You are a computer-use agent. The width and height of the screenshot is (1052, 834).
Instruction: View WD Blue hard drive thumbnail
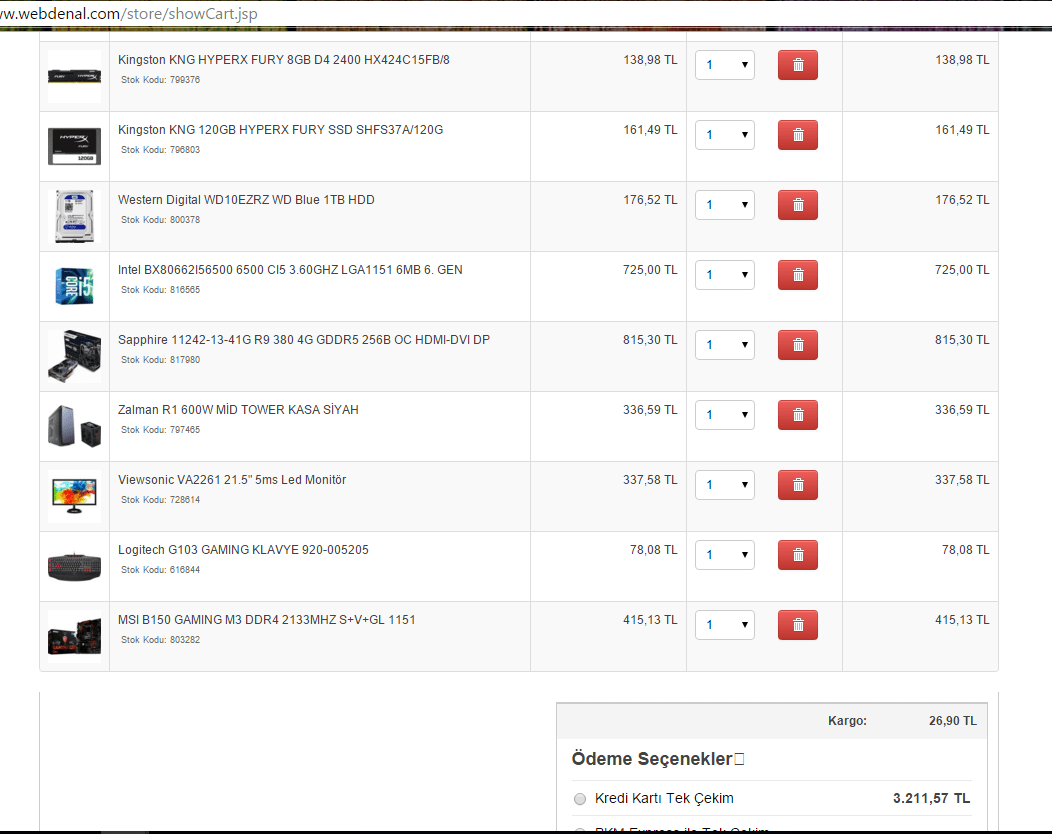(74, 216)
